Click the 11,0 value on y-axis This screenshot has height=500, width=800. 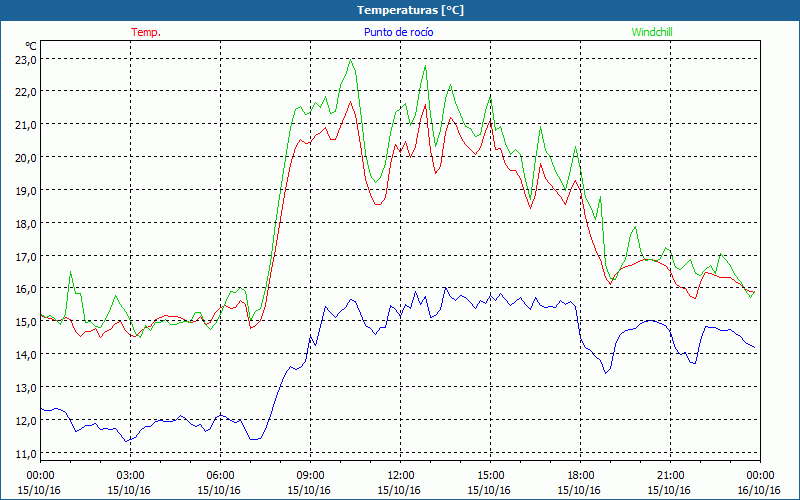(26, 453)
